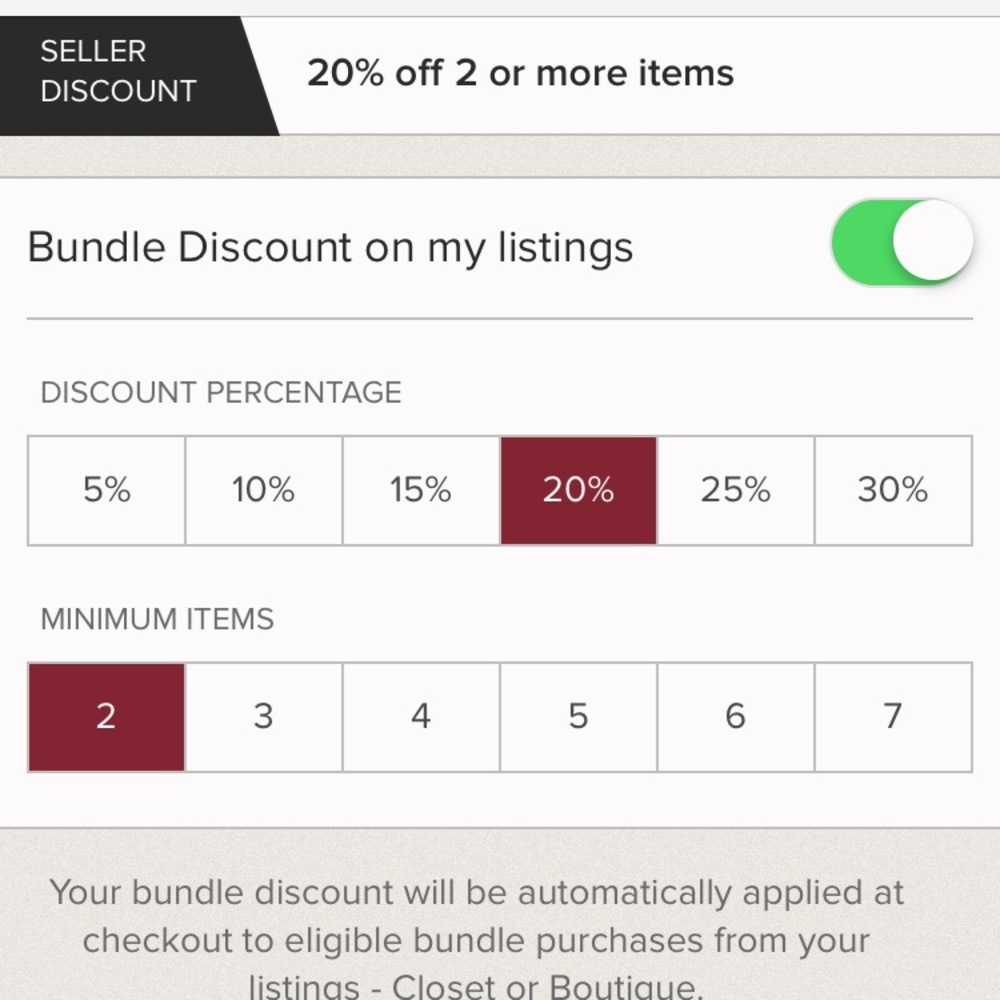The height and width of the screenshot is (1000, 1000).
Task: Set minimum items to 3
Action: tap(263, 716)
